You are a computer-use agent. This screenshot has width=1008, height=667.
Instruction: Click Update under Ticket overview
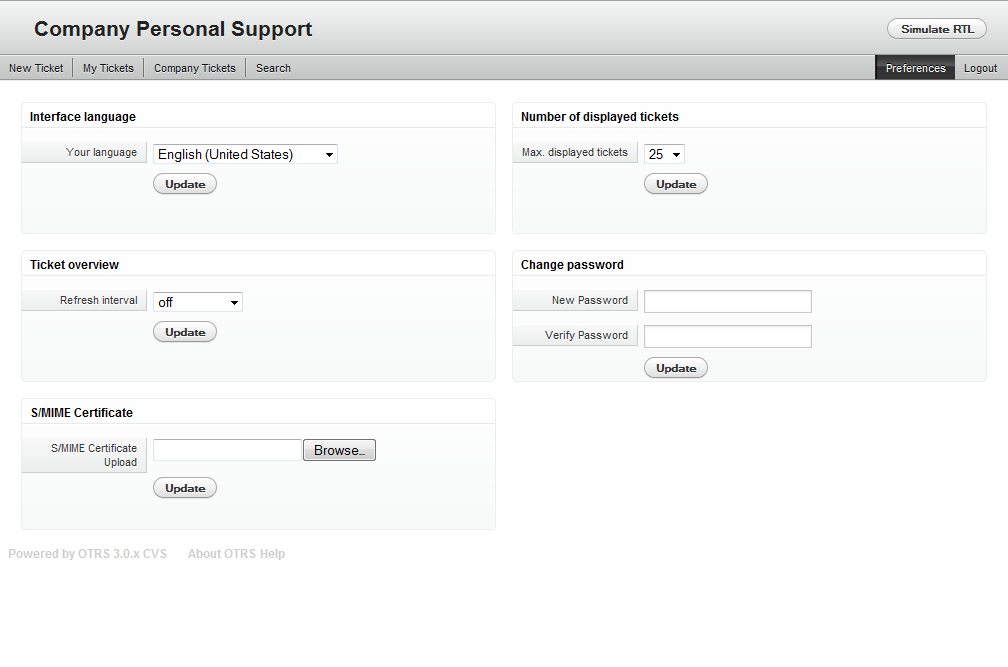pyautogui.click(x=185, y=332)
